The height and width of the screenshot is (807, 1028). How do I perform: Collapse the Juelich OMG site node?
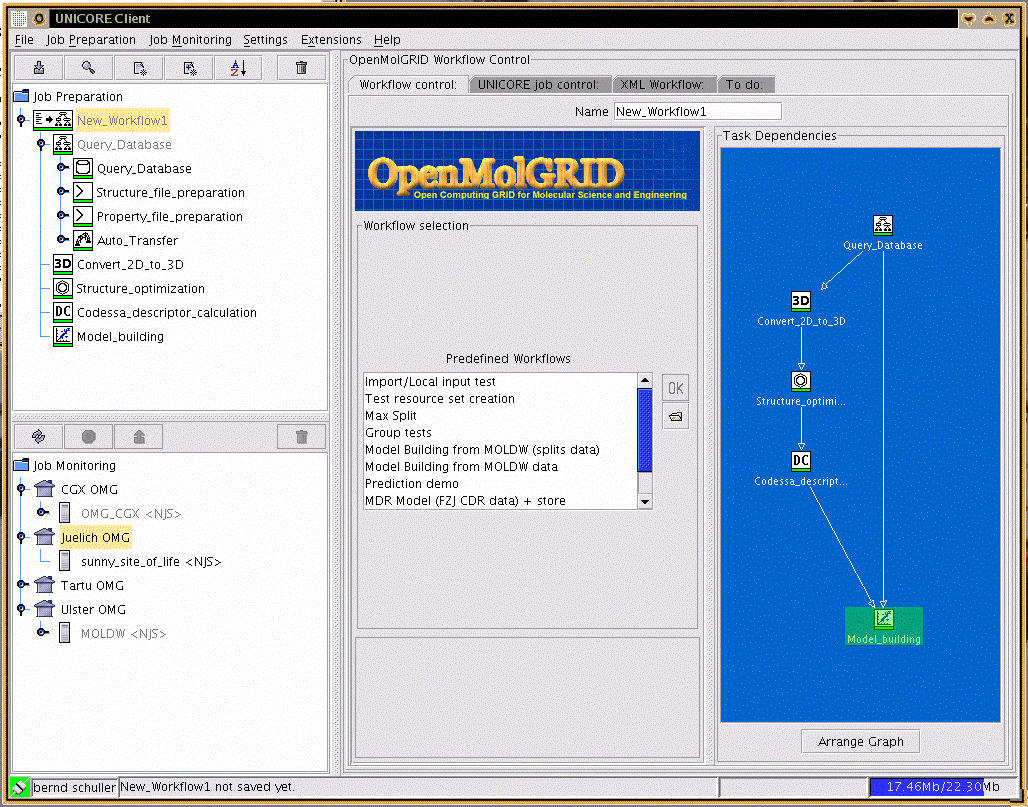click(x=22, y=537)
